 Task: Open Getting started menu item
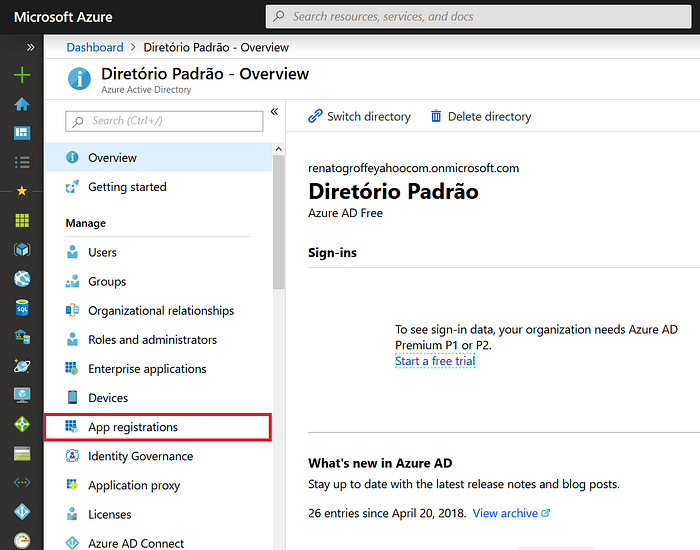(x=158, y=187)
